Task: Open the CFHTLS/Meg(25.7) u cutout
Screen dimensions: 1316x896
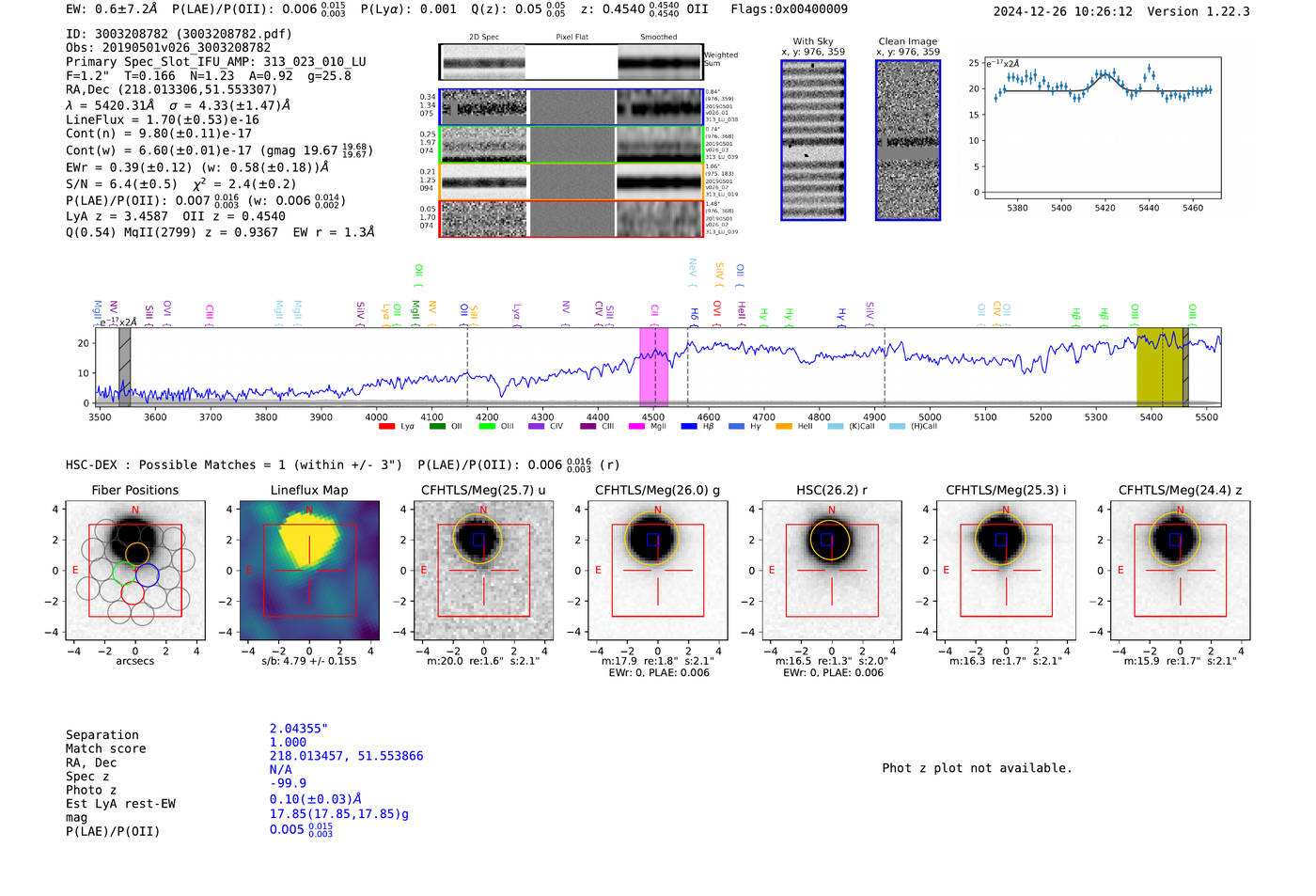Action: tap(483, 570)
